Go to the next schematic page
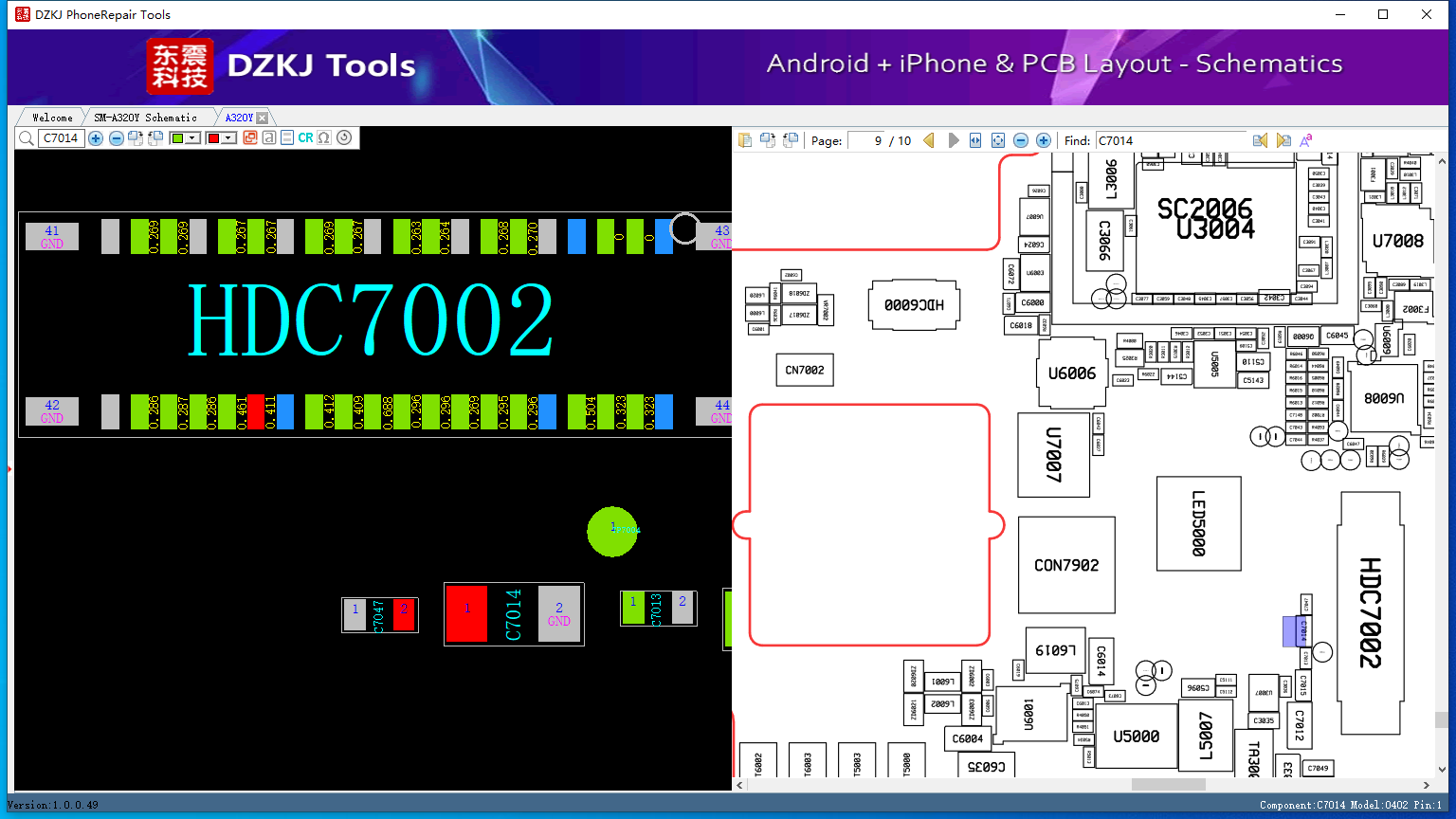The width and height of the screenshot is (1456, 819). click(953, 140)
